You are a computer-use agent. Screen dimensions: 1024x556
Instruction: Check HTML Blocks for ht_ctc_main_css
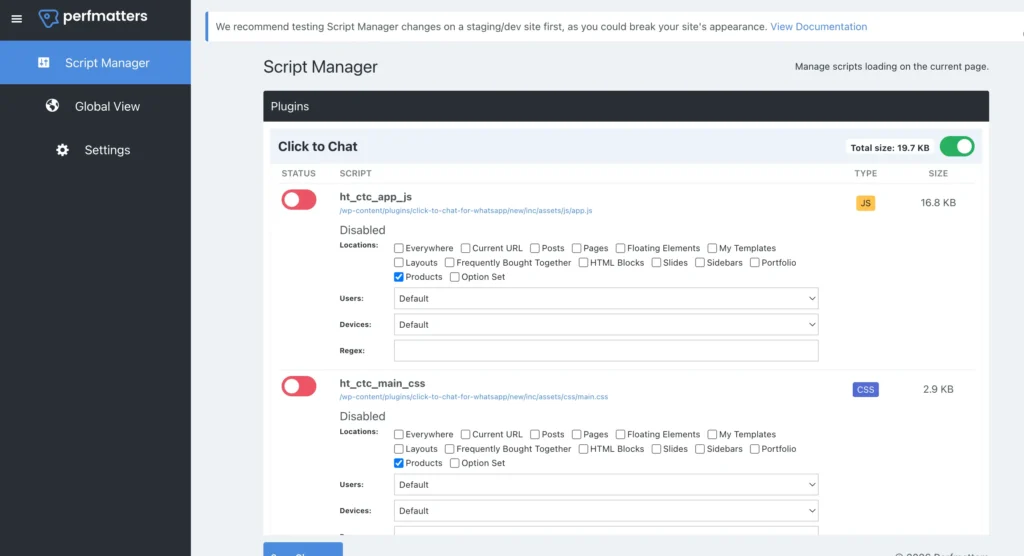click(583, 449)
